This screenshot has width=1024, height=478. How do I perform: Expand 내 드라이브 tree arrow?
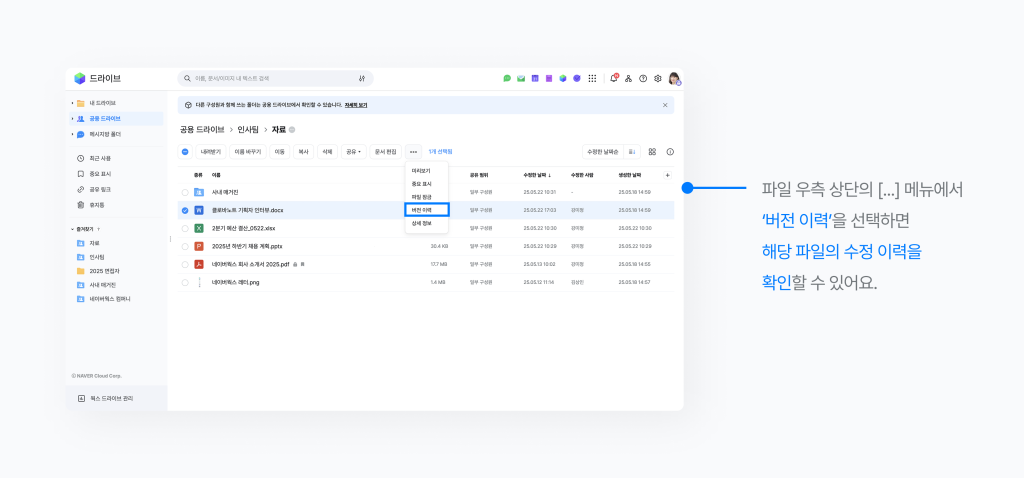click(72, 103)
